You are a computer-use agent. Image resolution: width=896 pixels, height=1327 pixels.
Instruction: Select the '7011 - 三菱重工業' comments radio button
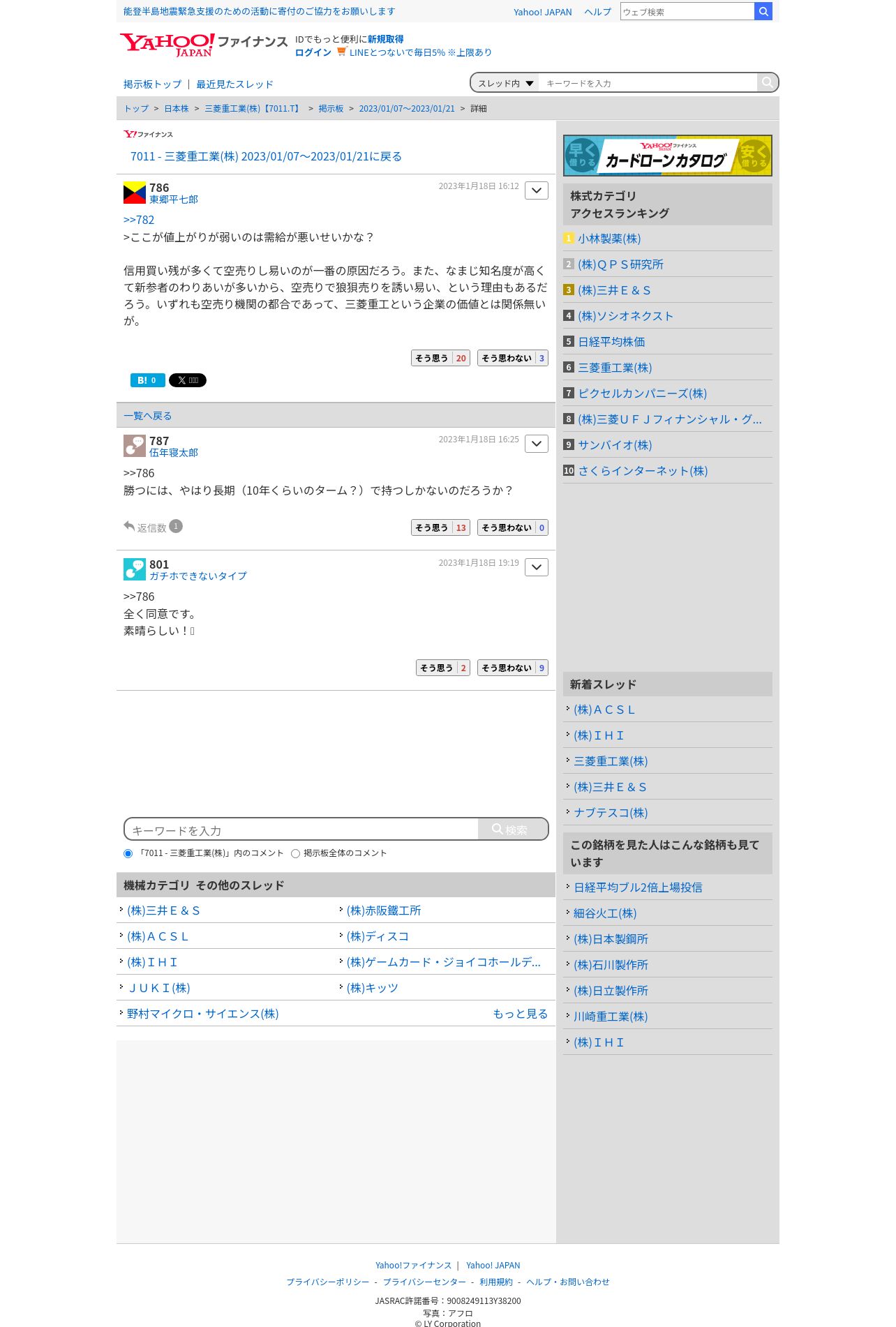(x=128, y=853)
